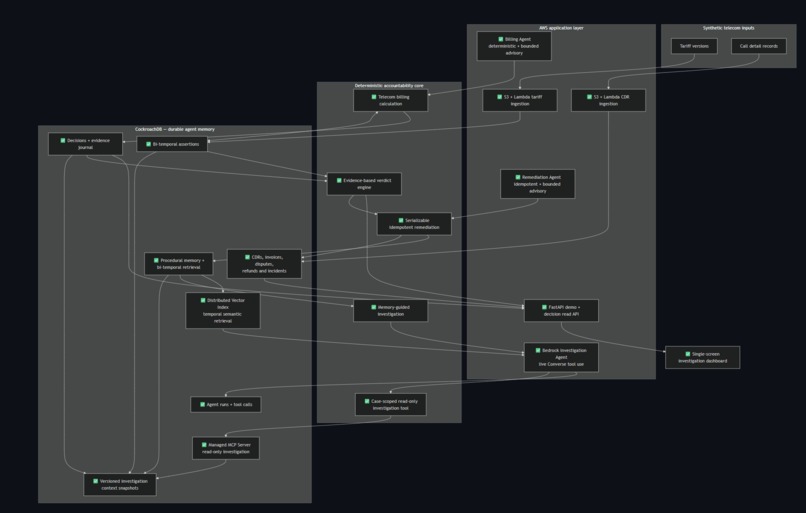The width and height of the screenshot is (806, 513).
Task: Click the check icon in Distributed Vector Index node
Action: tap(203, 300)
